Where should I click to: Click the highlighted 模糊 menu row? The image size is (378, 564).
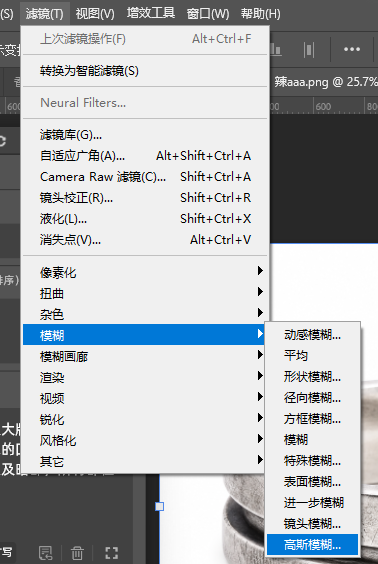click(144, 335)
